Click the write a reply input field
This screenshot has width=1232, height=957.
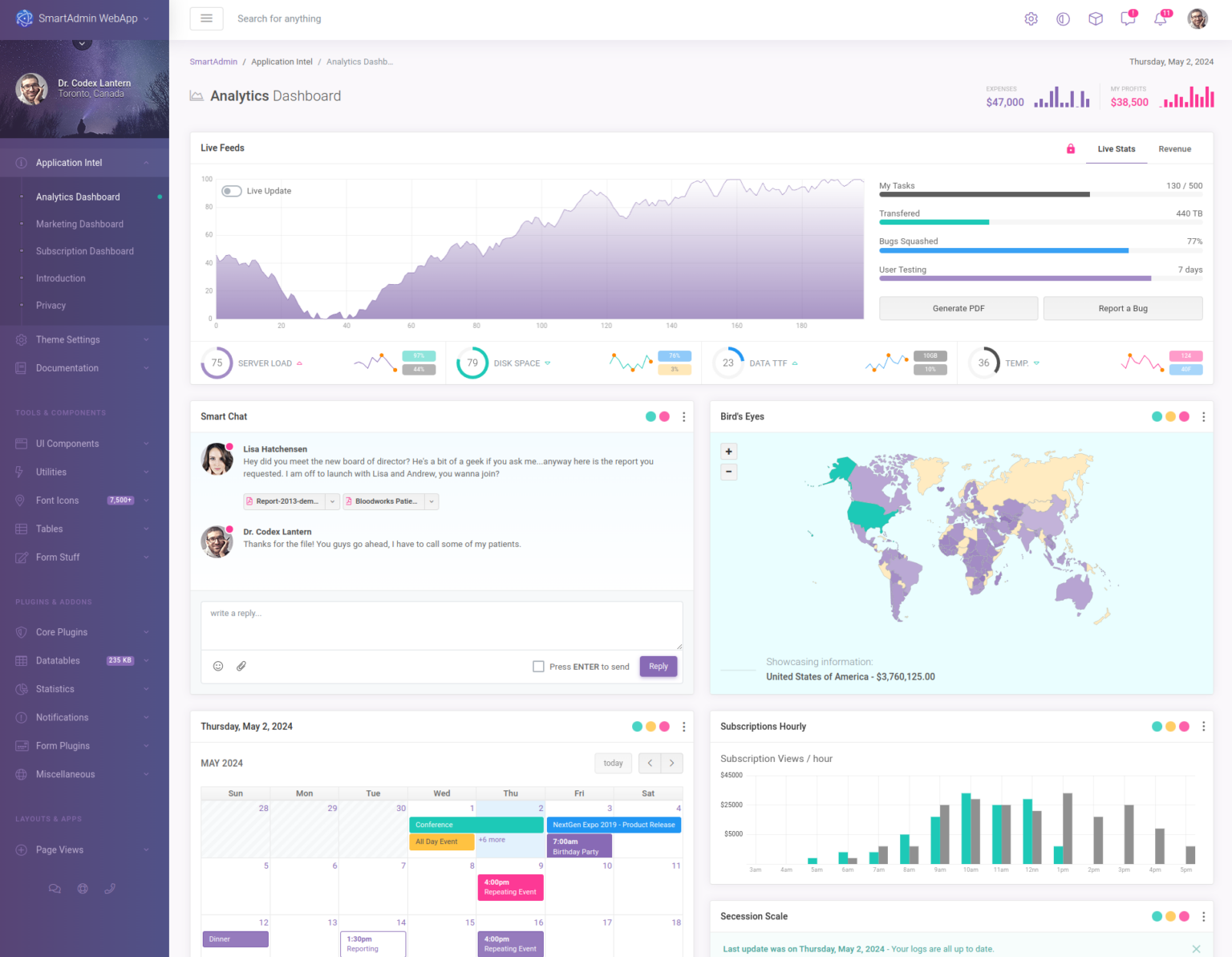click(441, 626)
